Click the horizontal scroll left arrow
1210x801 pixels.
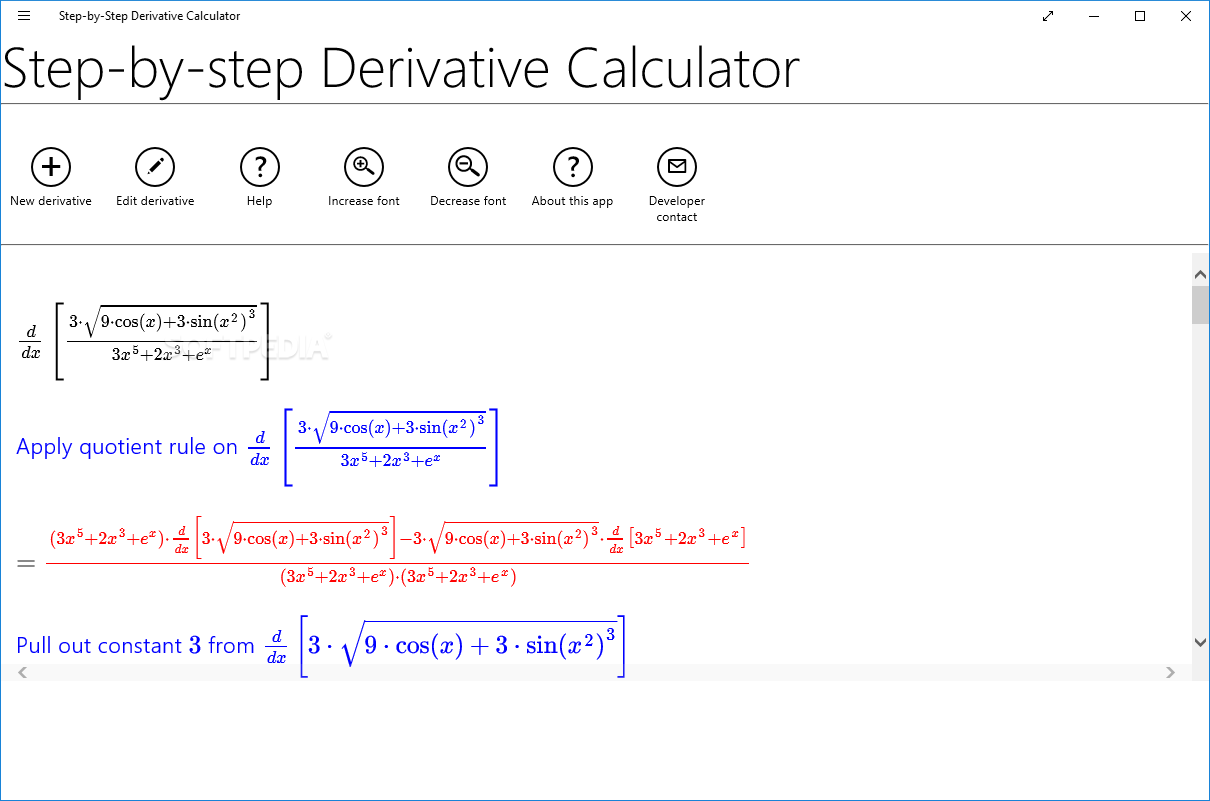point(23,673)
